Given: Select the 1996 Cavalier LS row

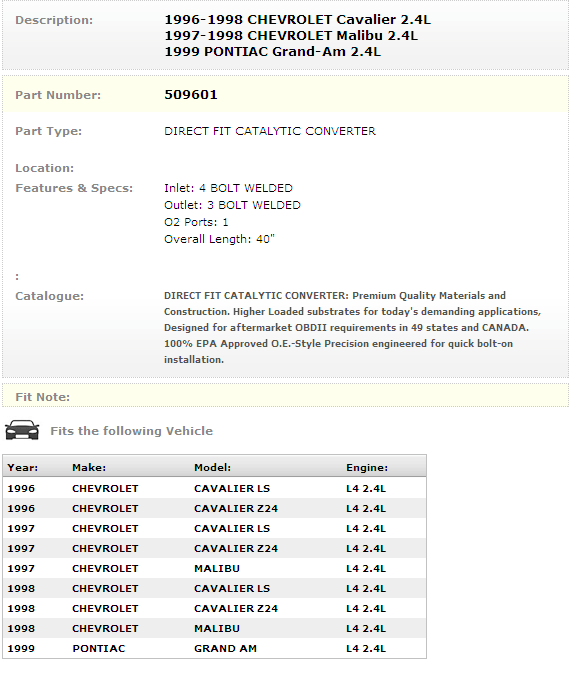Looking at the screenshot, I should (214, 488).
